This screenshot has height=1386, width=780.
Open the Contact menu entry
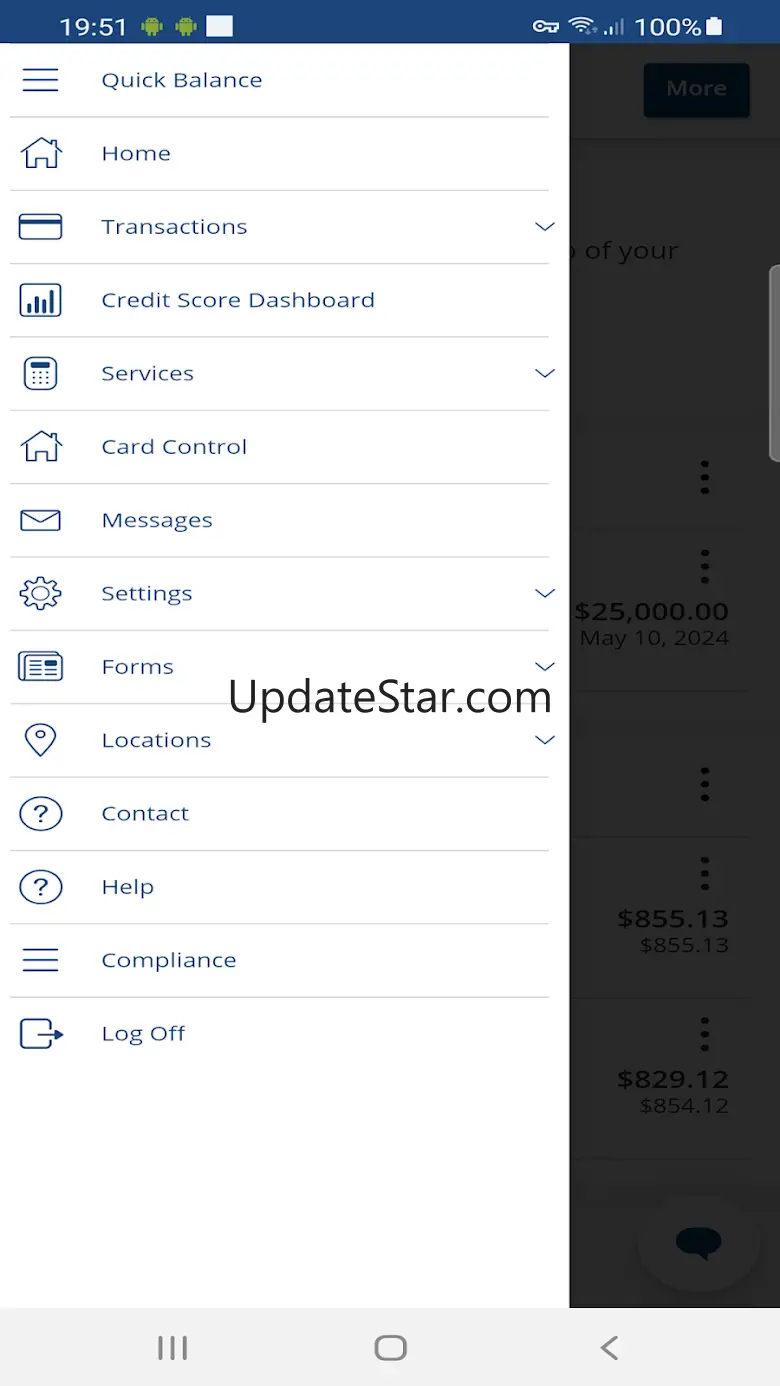click(280, 813)
